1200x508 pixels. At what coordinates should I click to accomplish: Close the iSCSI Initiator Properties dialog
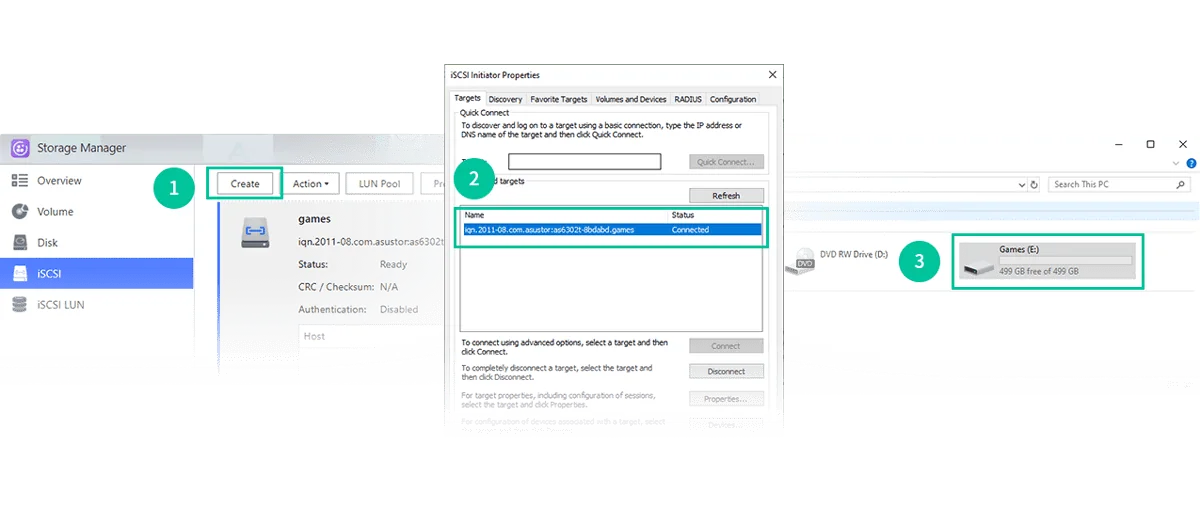771,75
